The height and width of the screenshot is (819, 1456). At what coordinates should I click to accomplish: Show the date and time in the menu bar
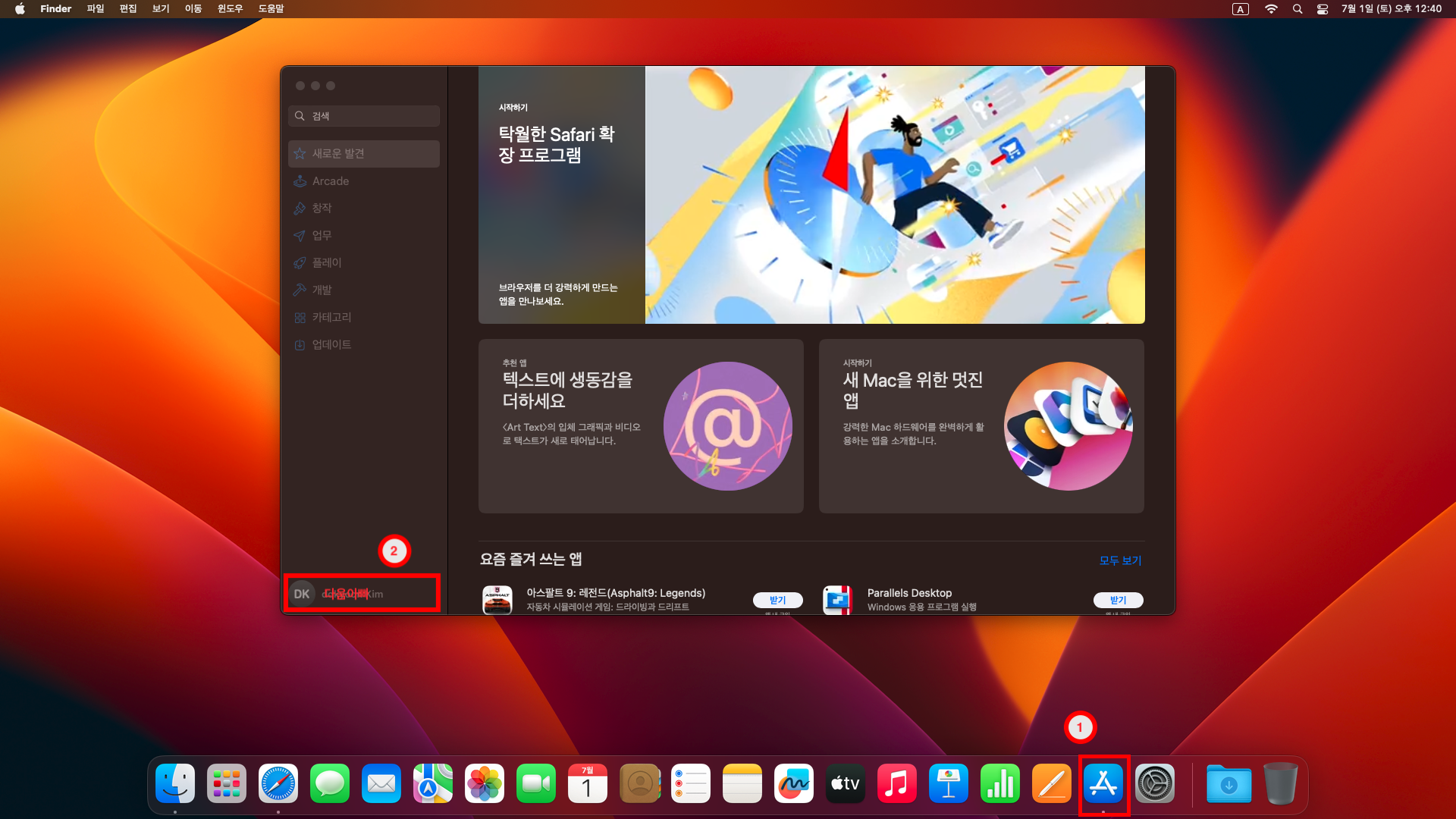[x=1392, y=9]
